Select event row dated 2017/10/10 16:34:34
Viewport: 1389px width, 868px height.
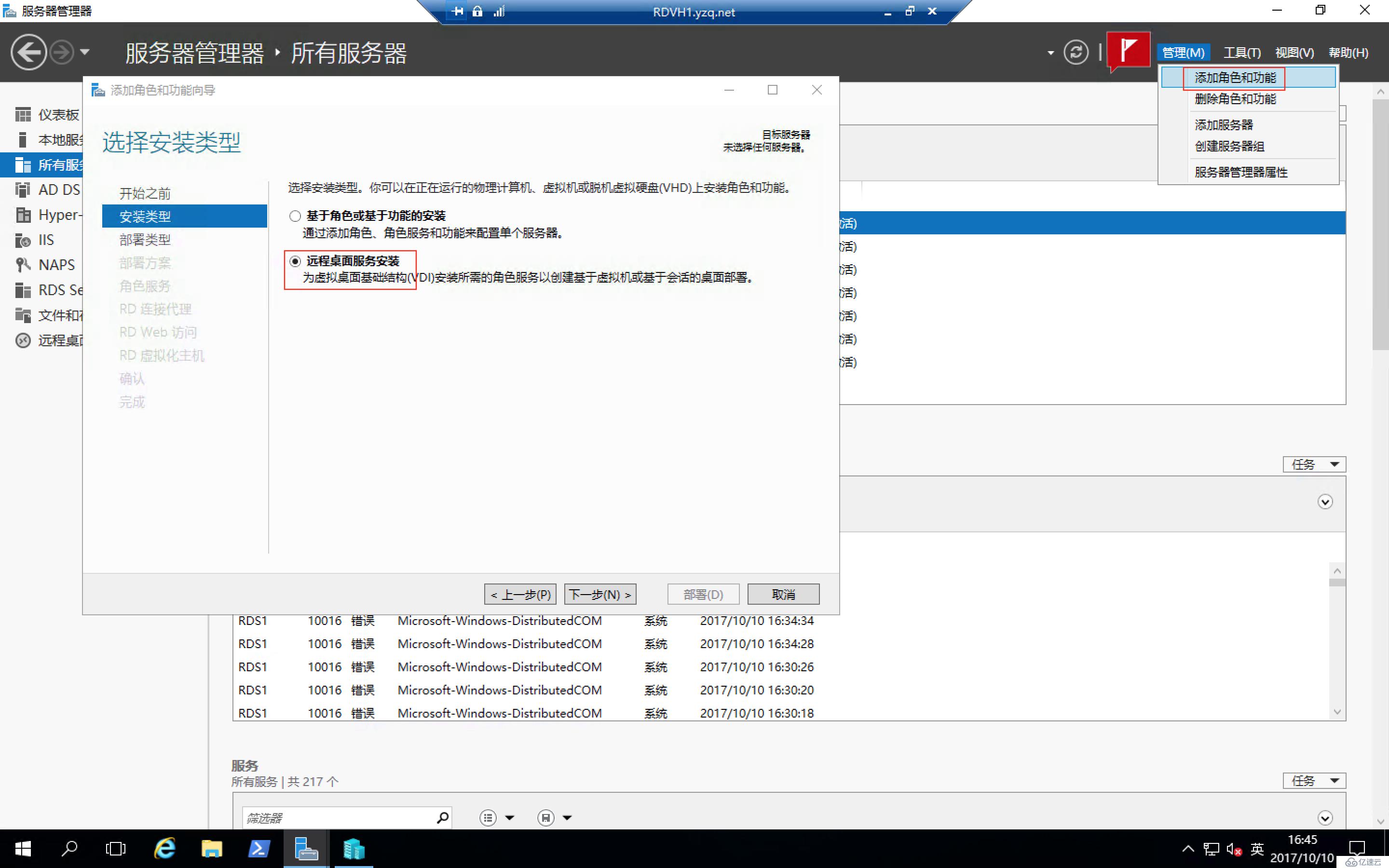[781, 621]
